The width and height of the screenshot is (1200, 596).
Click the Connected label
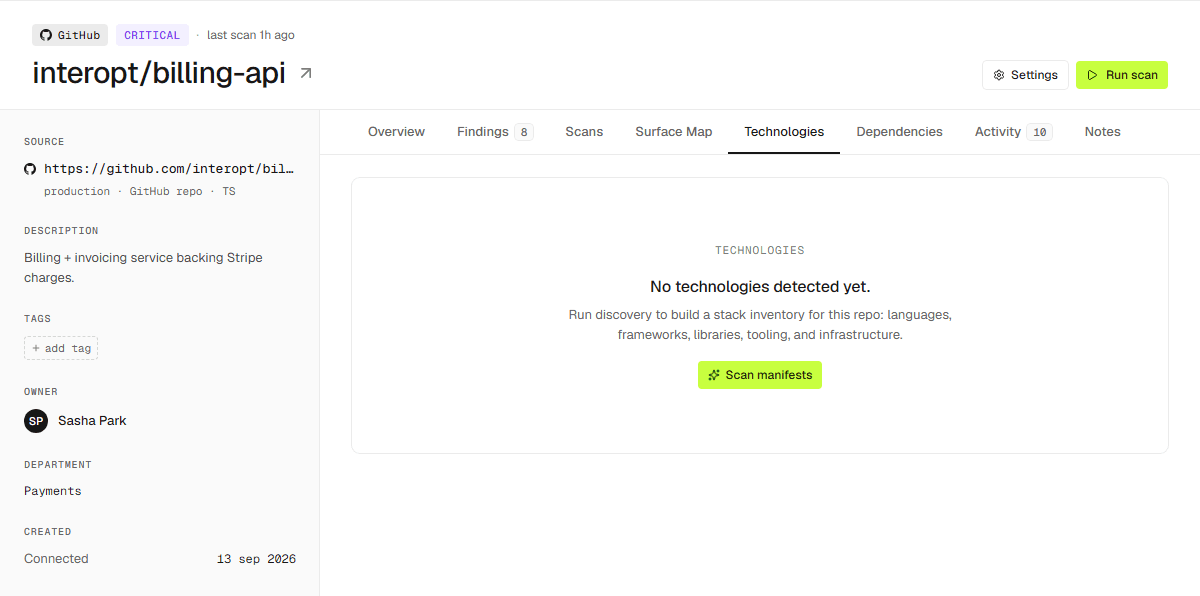click(x=56, y=559)
